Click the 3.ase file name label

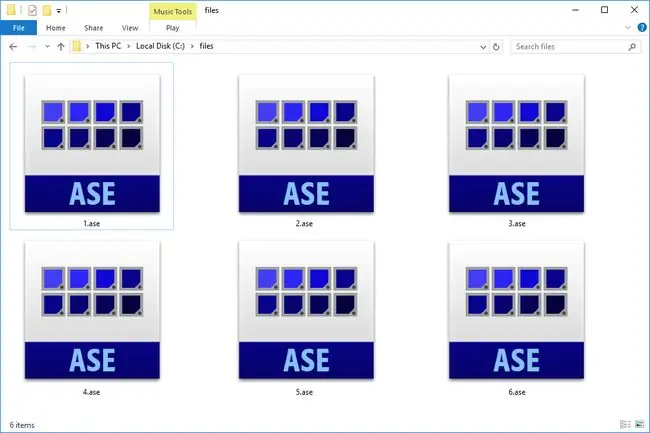click(517, 223)
